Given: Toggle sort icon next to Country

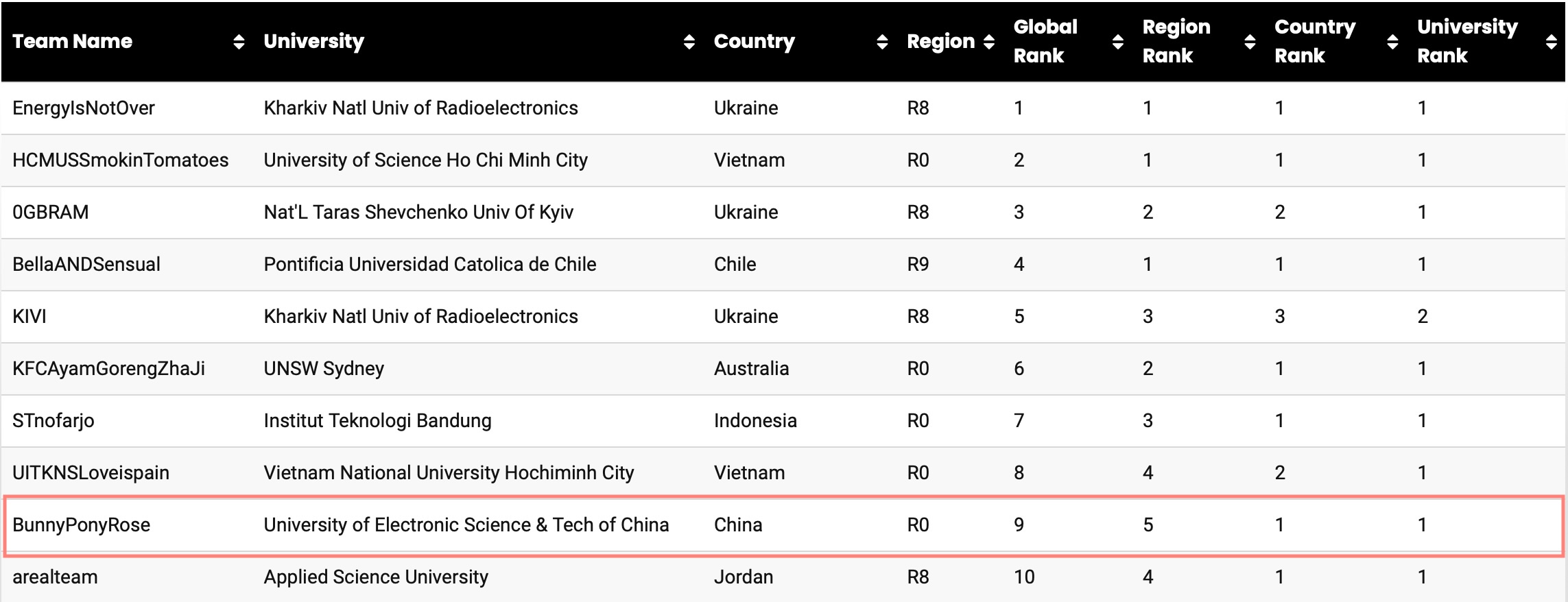Looking at the screenshot, I should click(882, 42).
